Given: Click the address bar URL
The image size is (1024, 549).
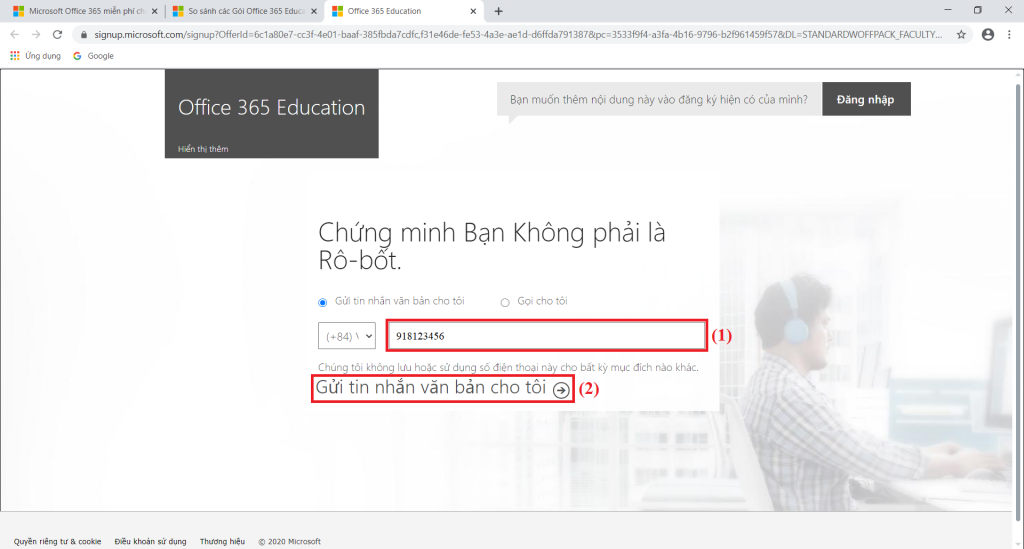Looking at the screenshot, I should (518, 35).
